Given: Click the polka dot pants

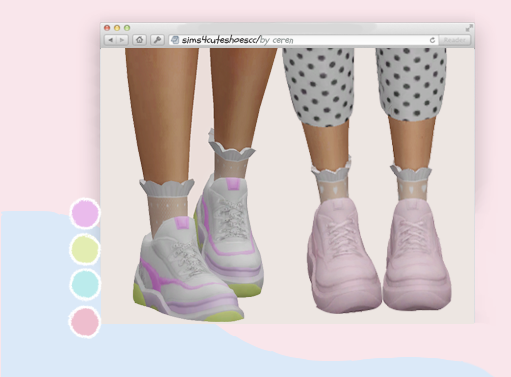Looking at the screenshot, I should point(364,85).
